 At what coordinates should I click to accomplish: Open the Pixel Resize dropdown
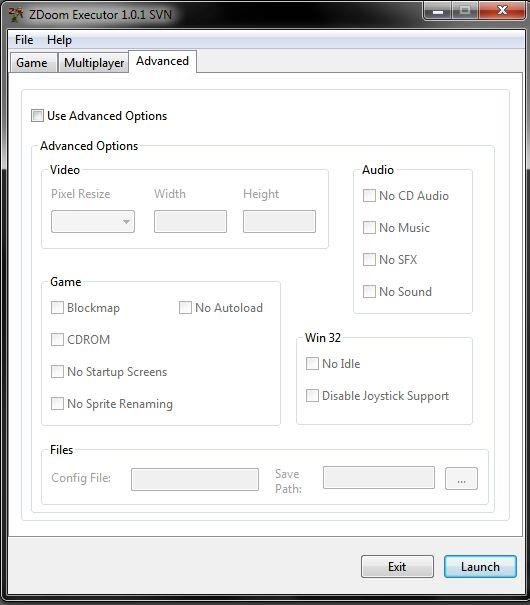pyautogui.click(x=93, y=221)
